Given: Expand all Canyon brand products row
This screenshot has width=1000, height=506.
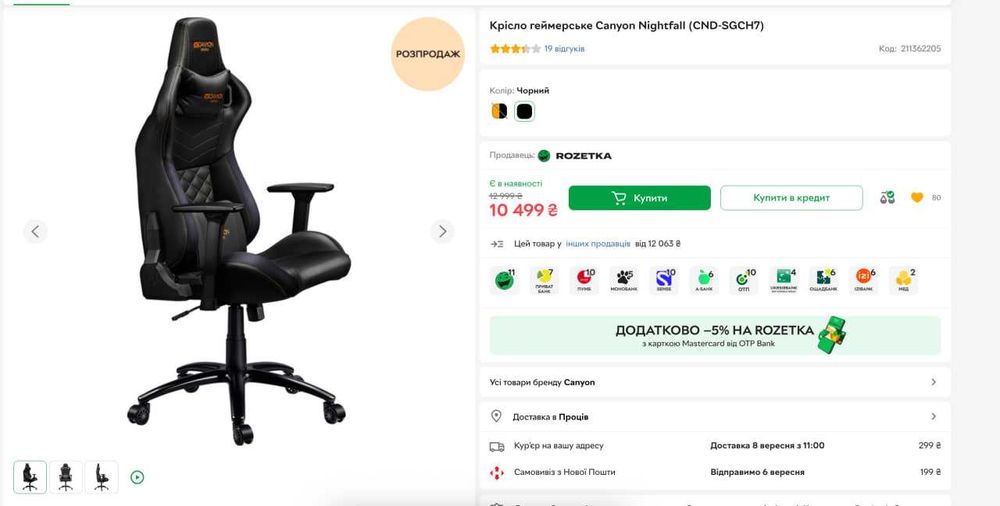Looking at the screenshot, I should point(715,382).
